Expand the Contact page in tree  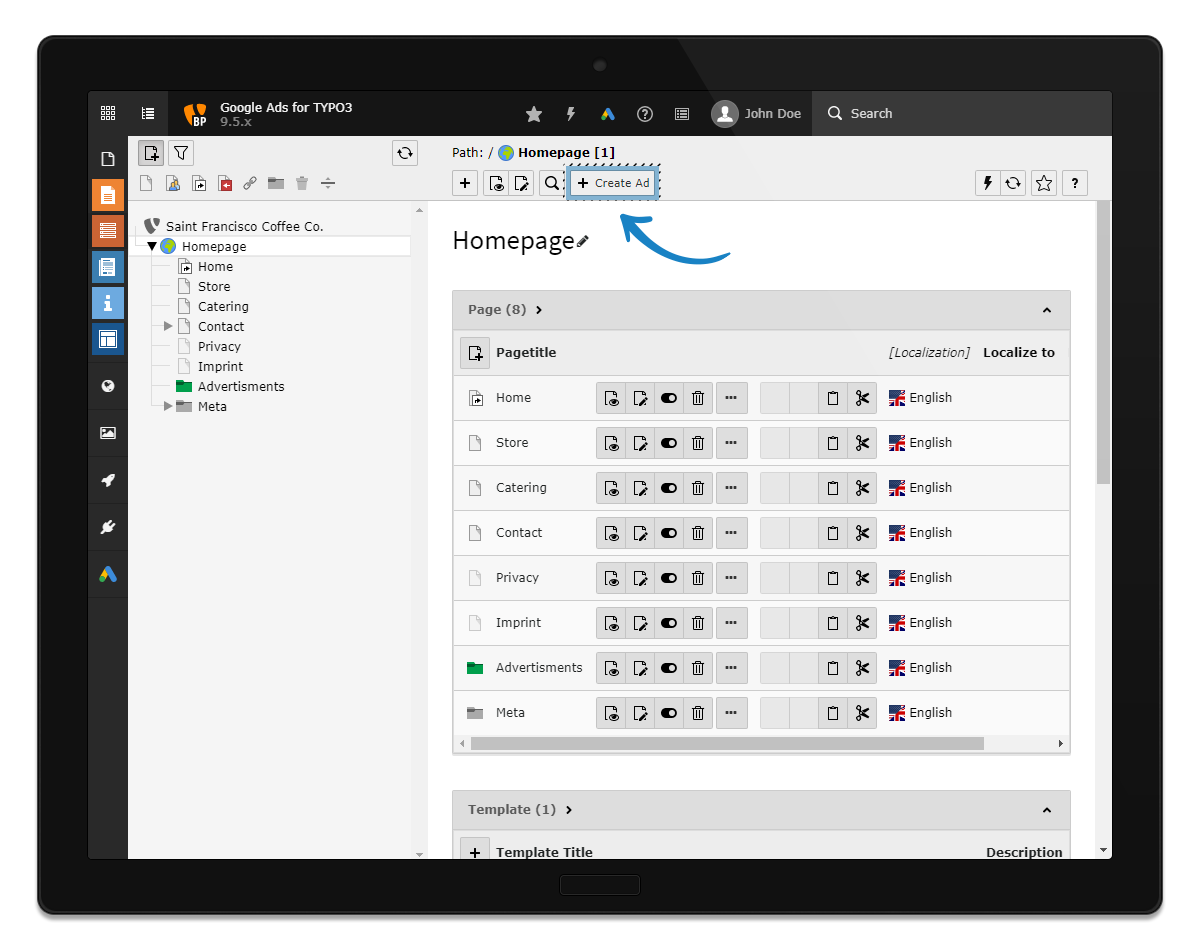click(x=168, y=327)
